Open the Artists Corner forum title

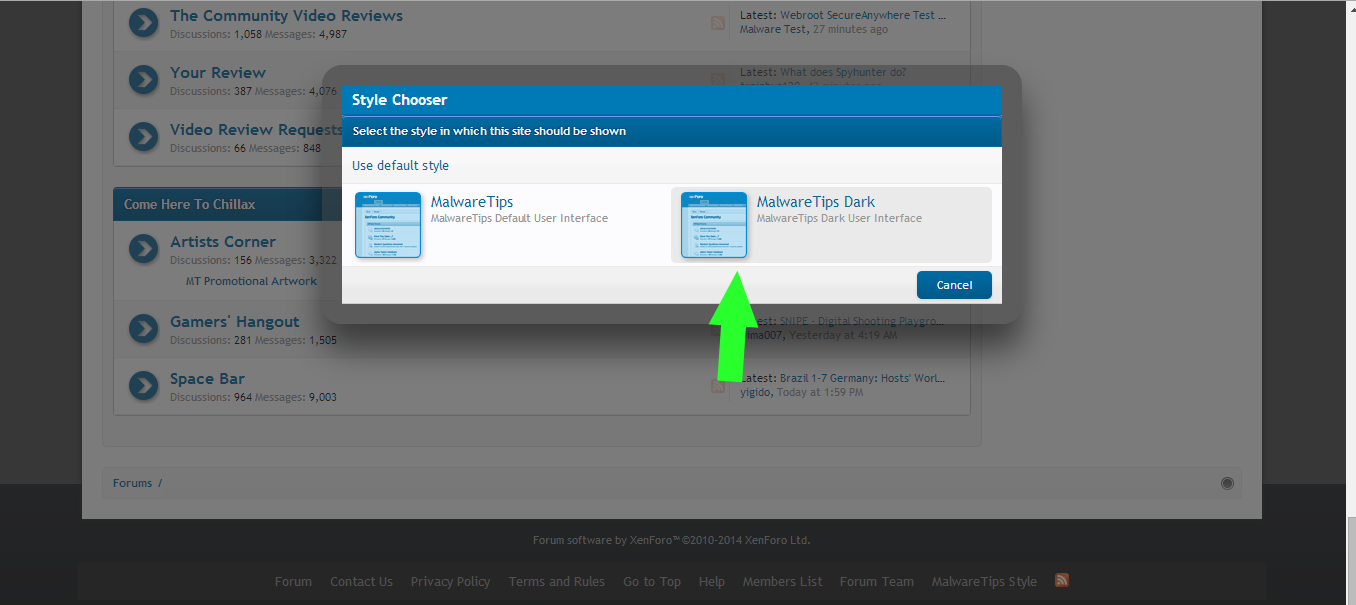pos(223,242)
